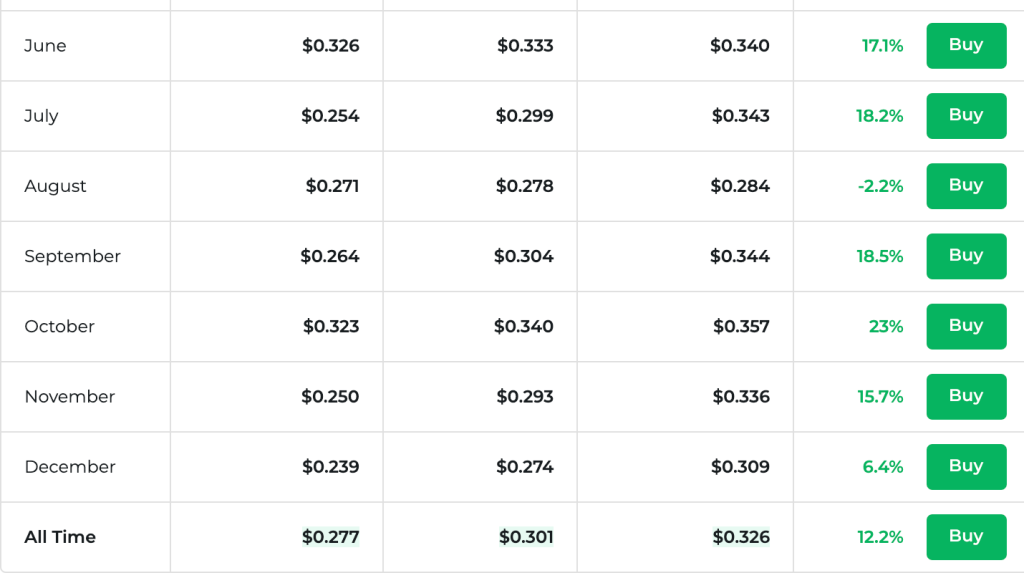Click the -2.2% August change value
The image size is (1024, 573).
[x=880, y=186]
